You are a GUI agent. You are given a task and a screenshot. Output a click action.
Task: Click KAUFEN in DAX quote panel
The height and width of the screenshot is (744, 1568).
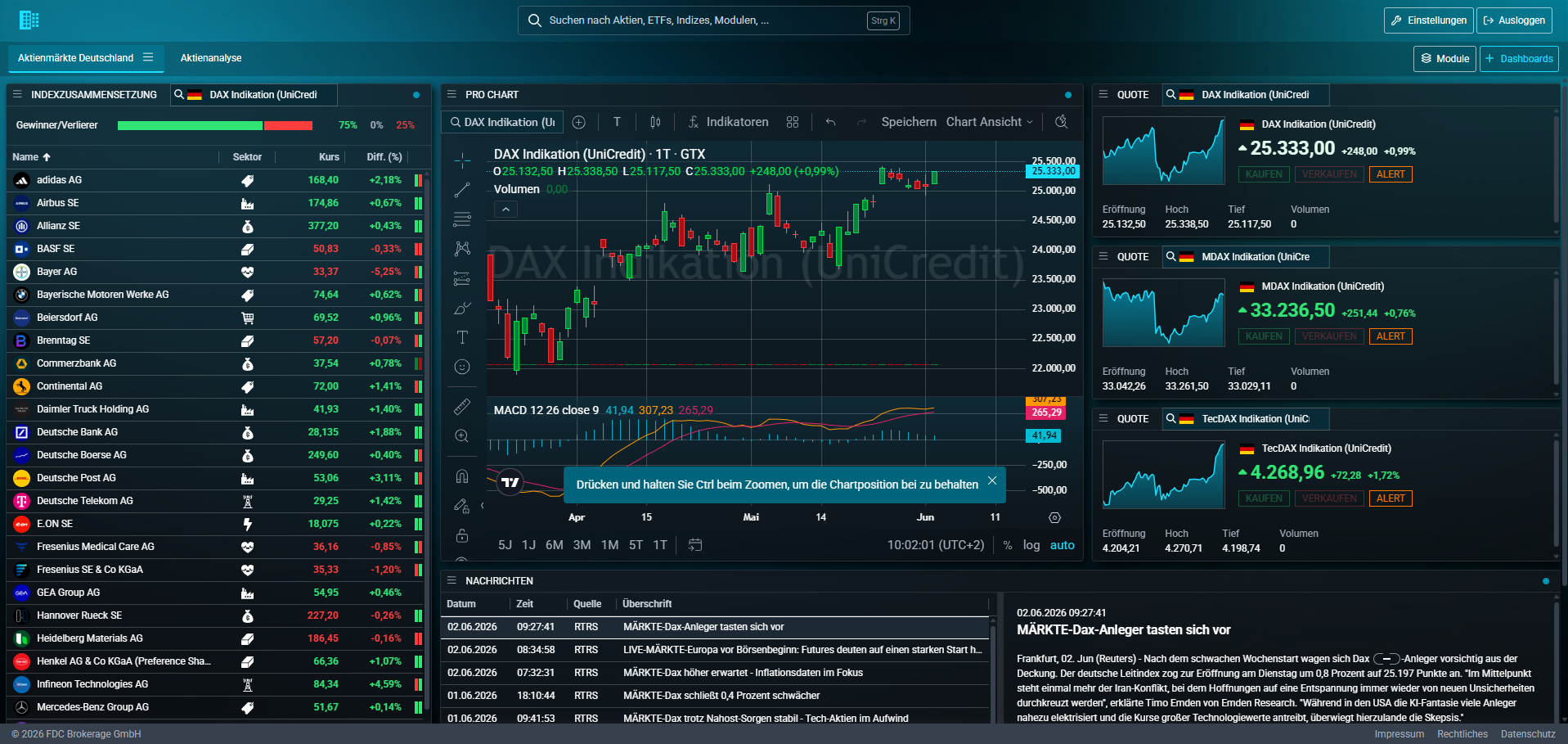(x=1265, y=174)
